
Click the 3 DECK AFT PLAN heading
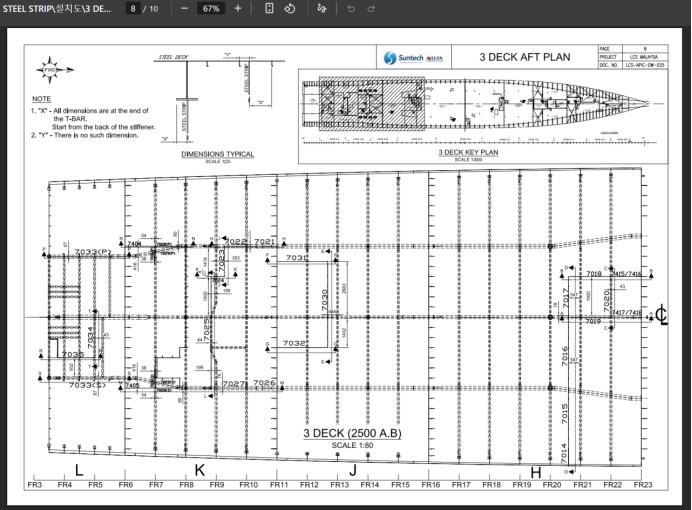point(525,57)
